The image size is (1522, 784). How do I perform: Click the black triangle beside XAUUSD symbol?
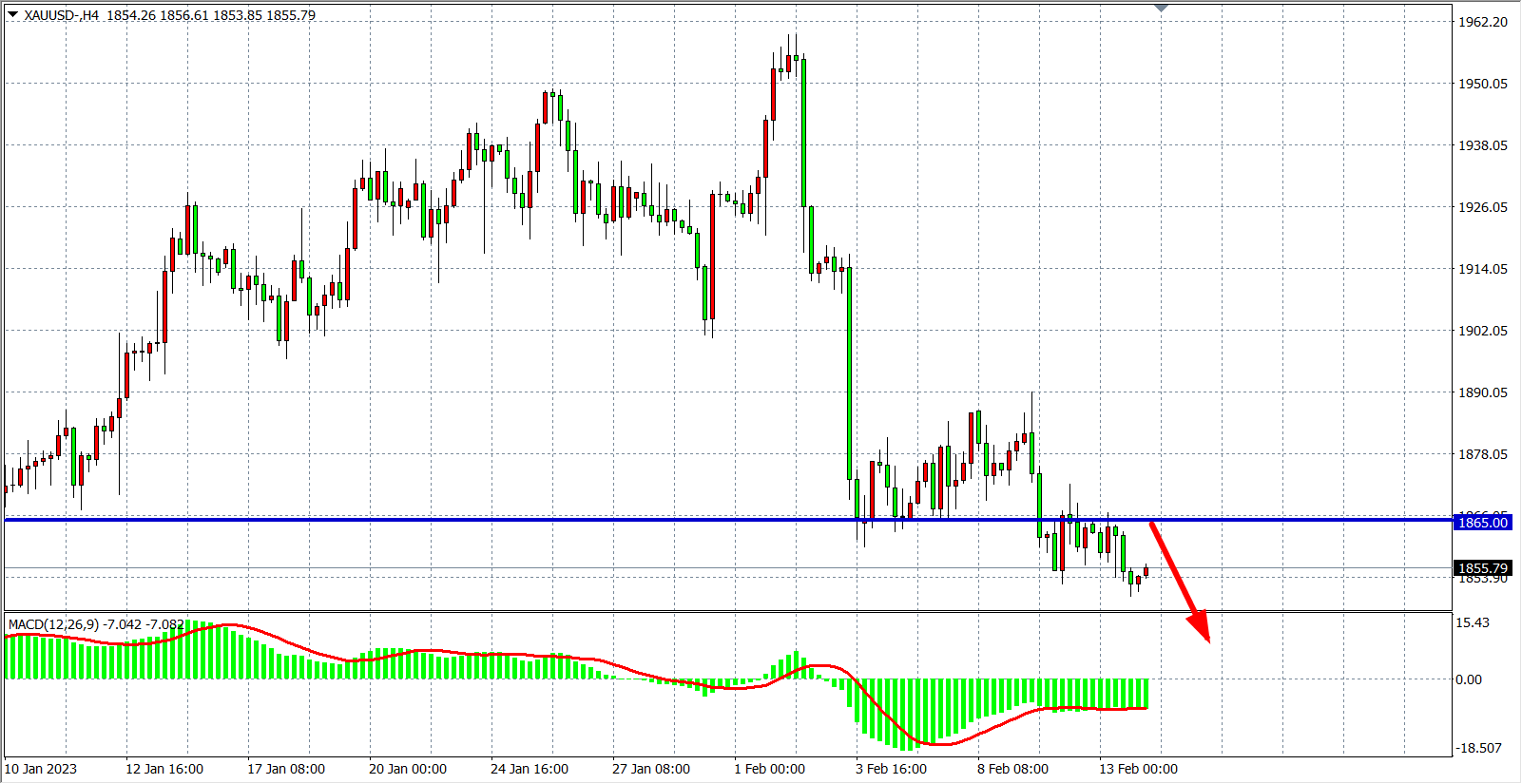[x=12, y=14]
